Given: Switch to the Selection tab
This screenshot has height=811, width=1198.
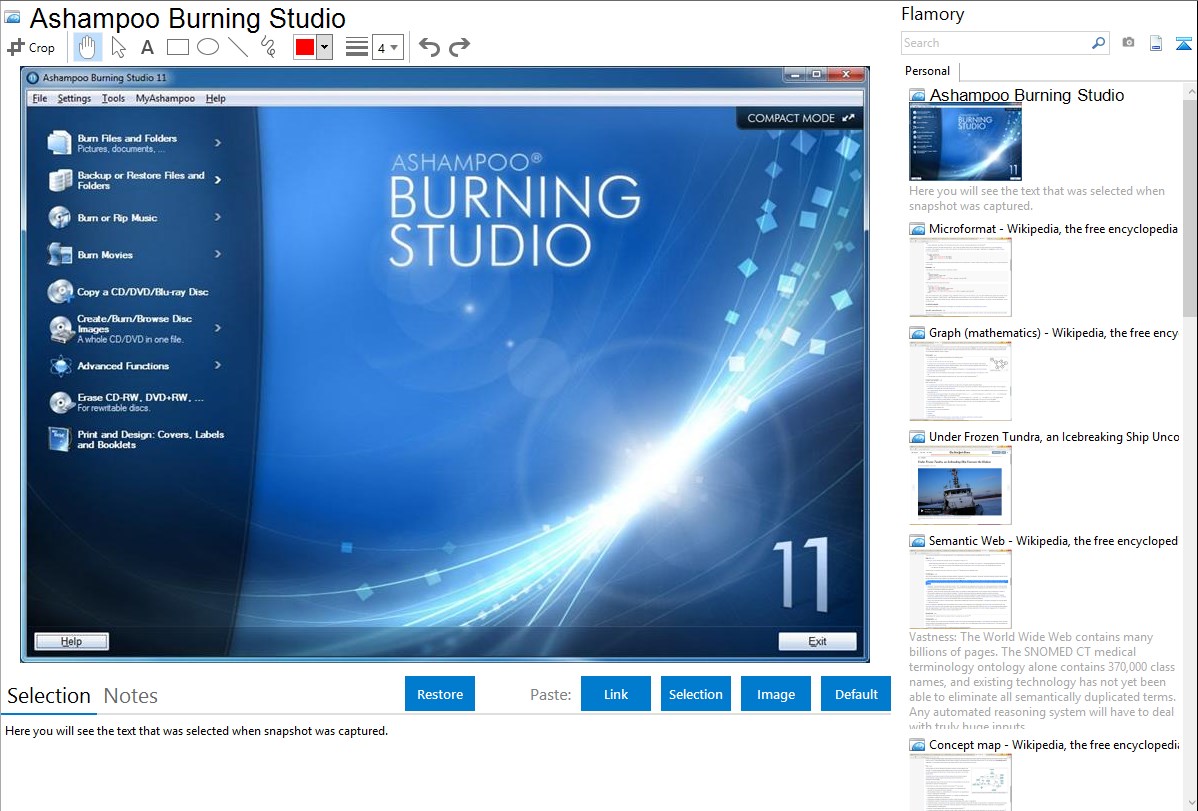Looking at the screenshot, I should click(49, 696).
